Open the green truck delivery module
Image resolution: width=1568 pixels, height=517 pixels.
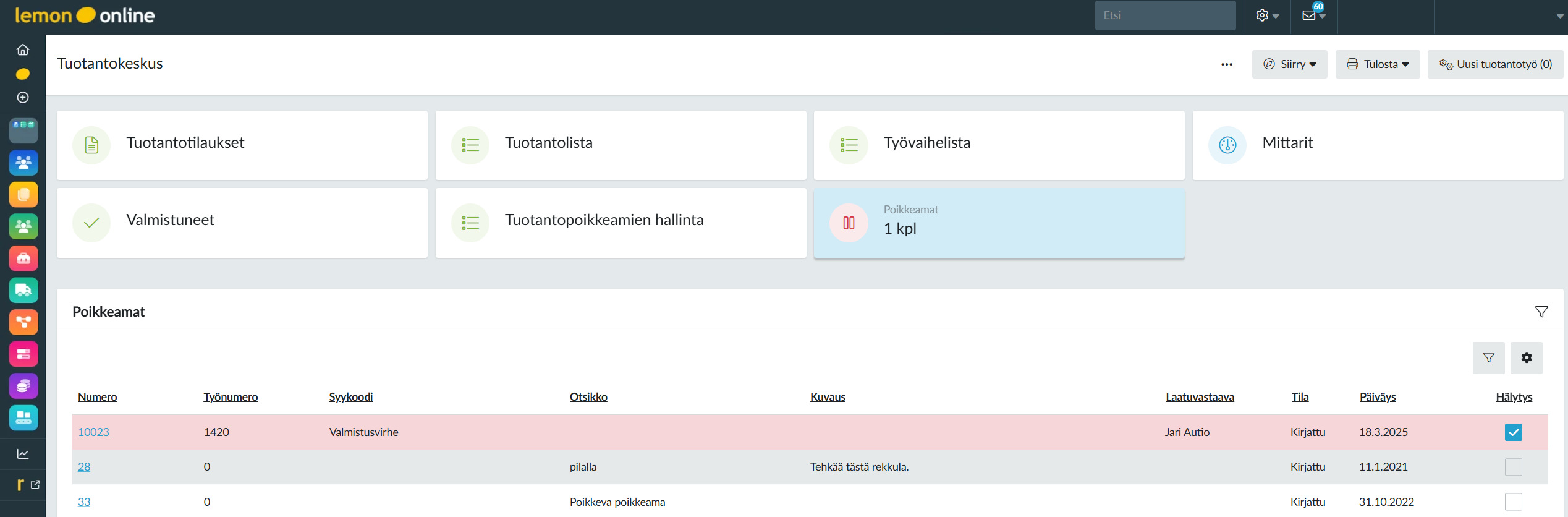coord(23,290)
